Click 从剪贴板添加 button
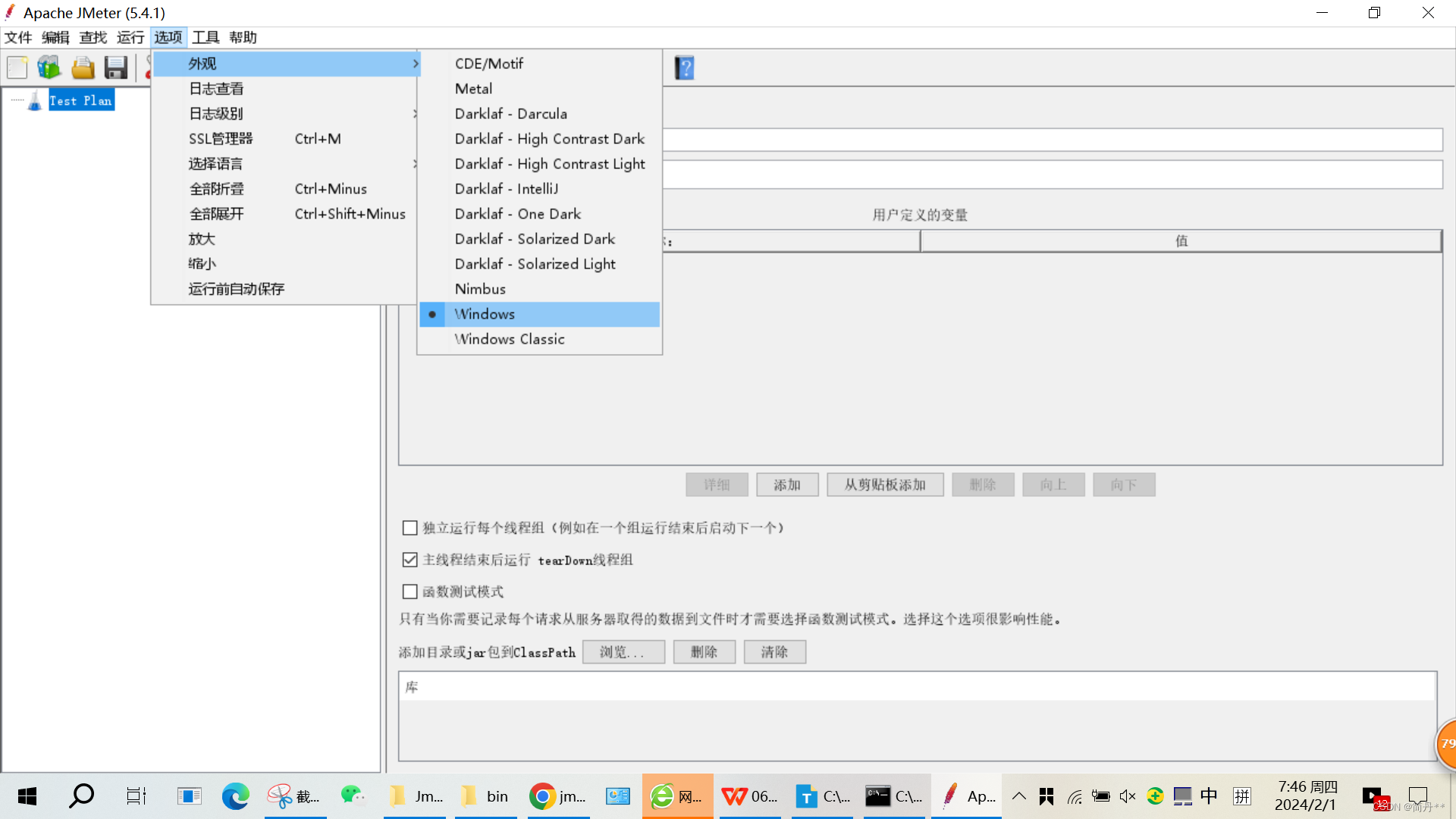 885,485
